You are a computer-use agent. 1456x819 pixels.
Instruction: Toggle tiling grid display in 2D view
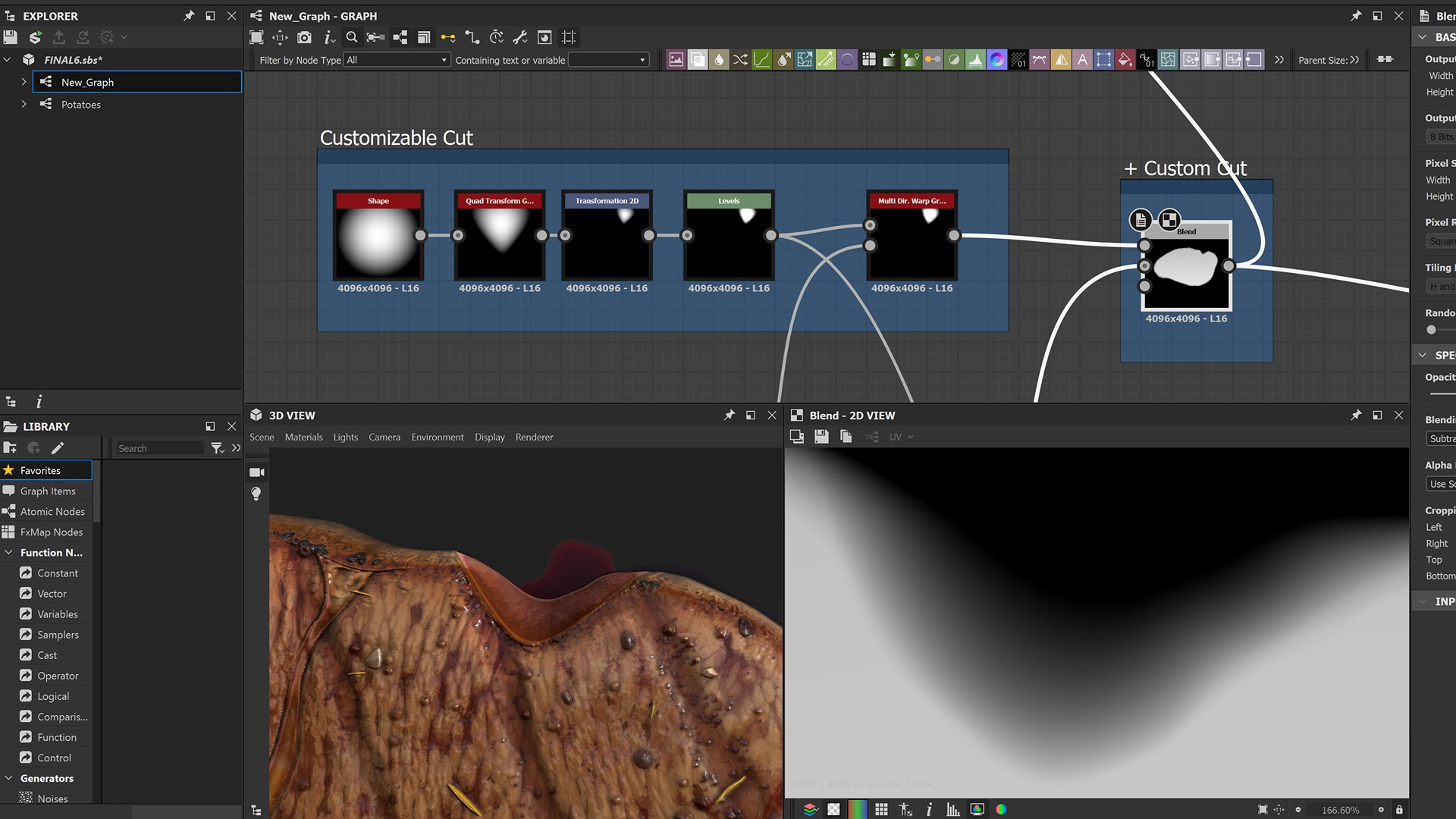tap(881, 810)
